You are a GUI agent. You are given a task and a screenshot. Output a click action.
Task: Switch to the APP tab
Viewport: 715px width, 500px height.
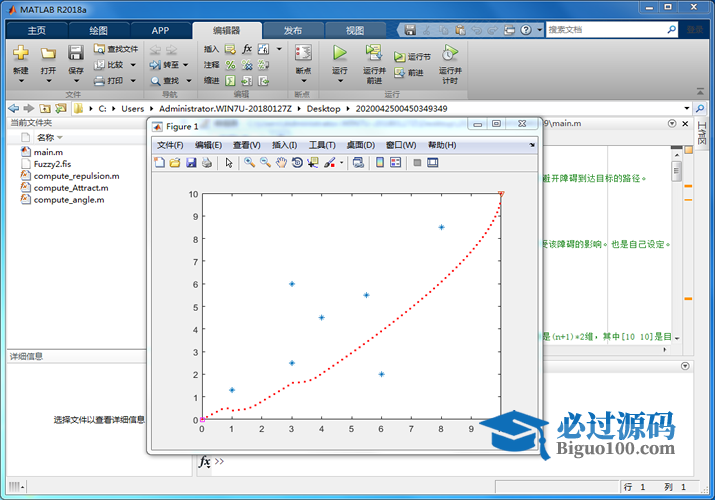[160, 31]
